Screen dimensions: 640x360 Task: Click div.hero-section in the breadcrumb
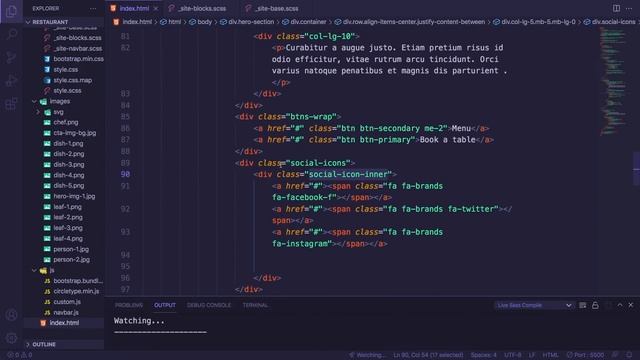251,22
